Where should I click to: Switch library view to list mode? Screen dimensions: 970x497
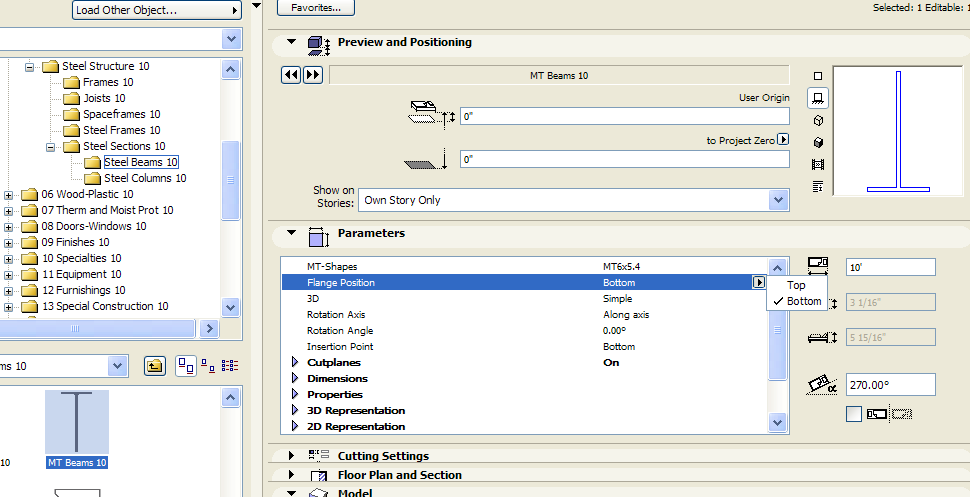(x=230, y=366)
